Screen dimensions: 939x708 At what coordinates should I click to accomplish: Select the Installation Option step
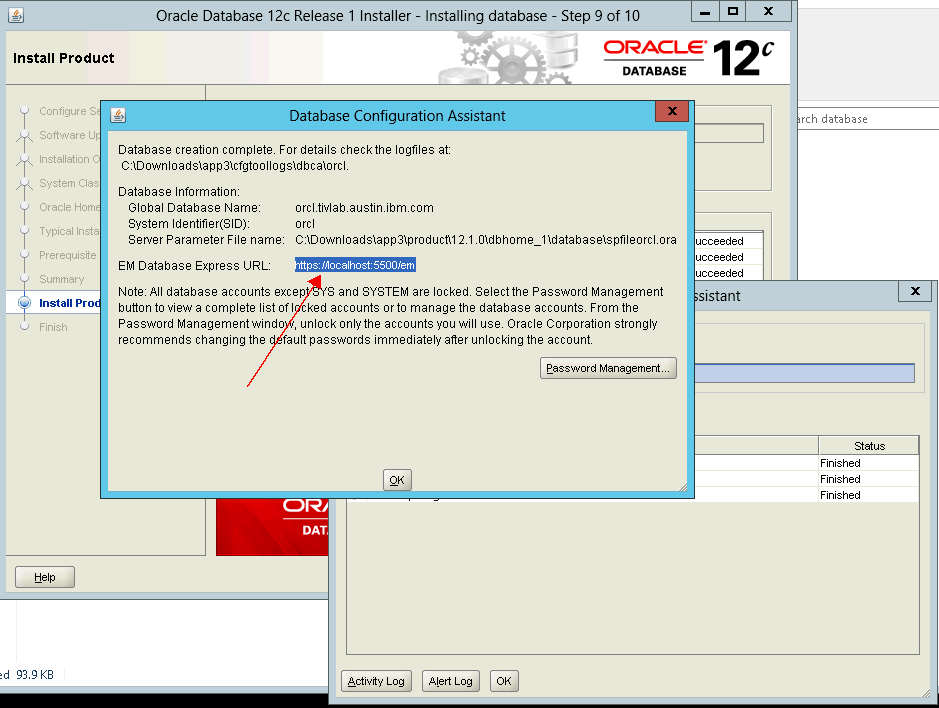[x=69, y=159]
